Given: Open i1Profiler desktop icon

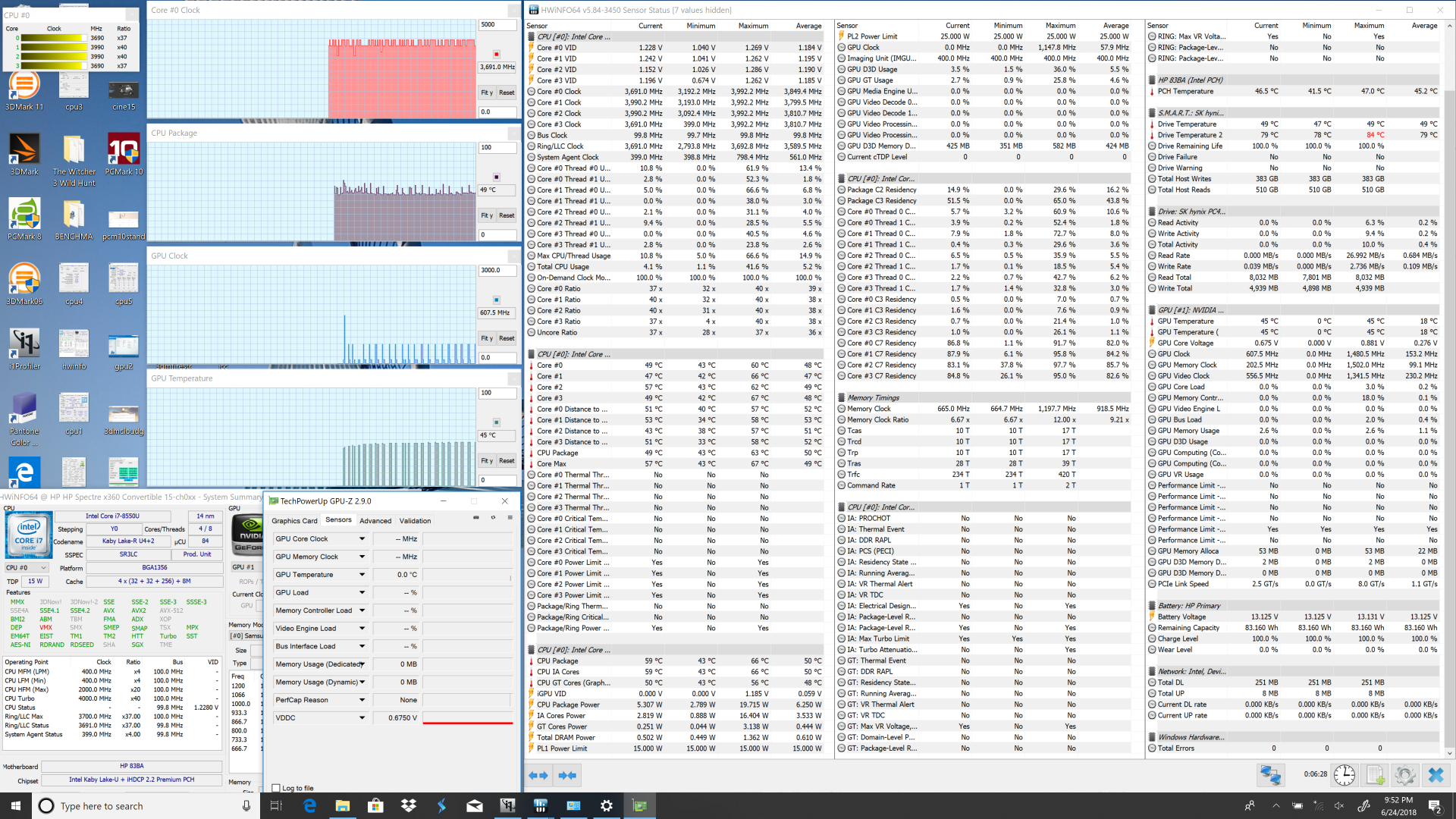Looking at the screenshot, I should pos(24,350).
